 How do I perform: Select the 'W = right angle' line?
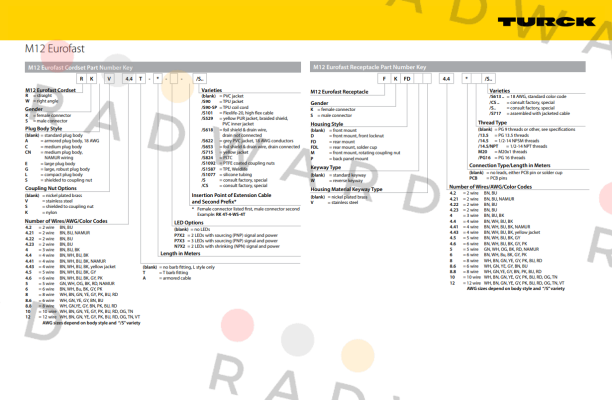point(41,101)
